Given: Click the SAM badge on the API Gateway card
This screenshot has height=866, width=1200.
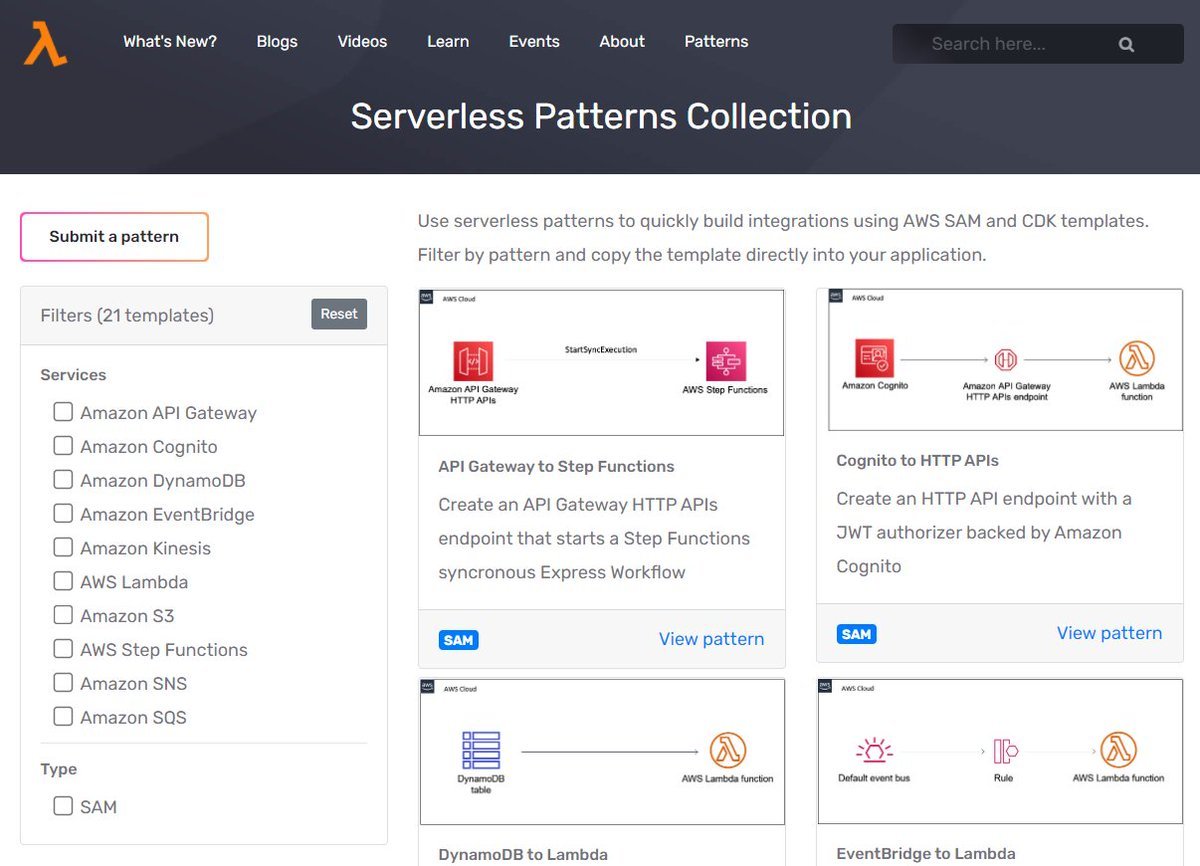Looking at the screenshot, I should [x=458, y=640].
